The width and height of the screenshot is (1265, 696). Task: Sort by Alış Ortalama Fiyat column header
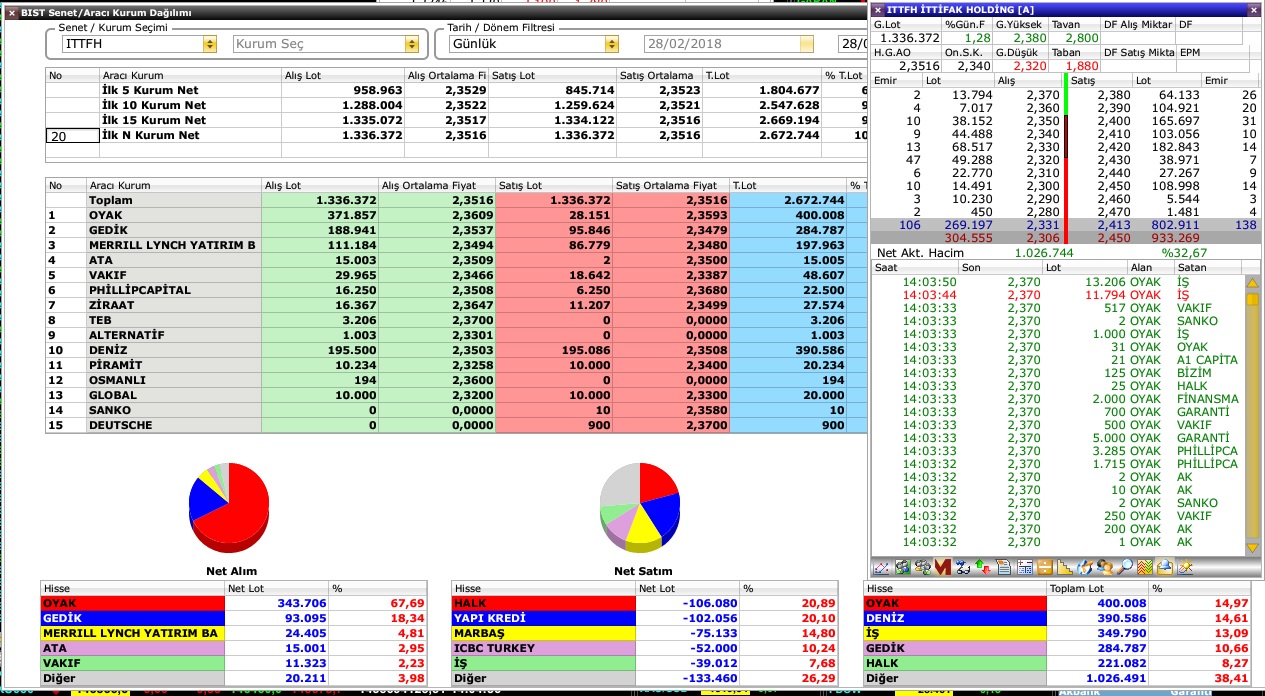pos(436,185)
